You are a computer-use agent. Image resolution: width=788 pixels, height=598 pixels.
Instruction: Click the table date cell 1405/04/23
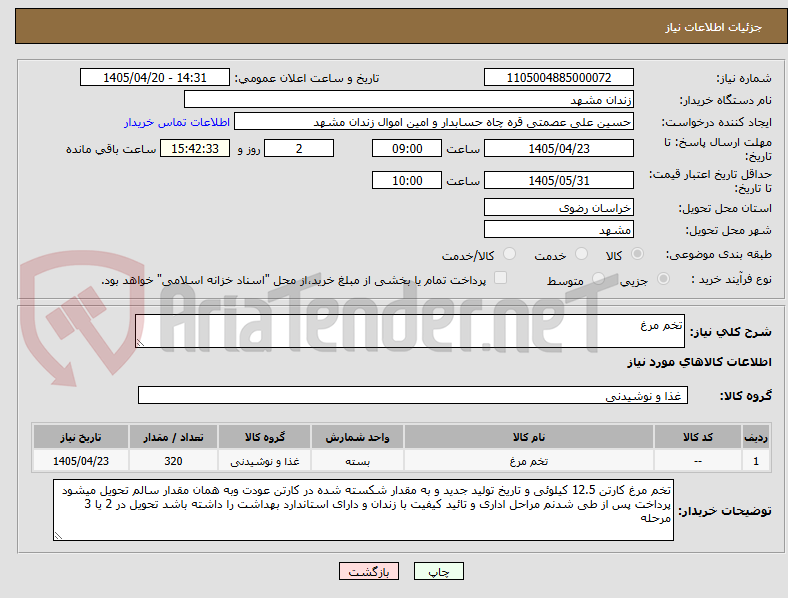(x=81, y=461)
